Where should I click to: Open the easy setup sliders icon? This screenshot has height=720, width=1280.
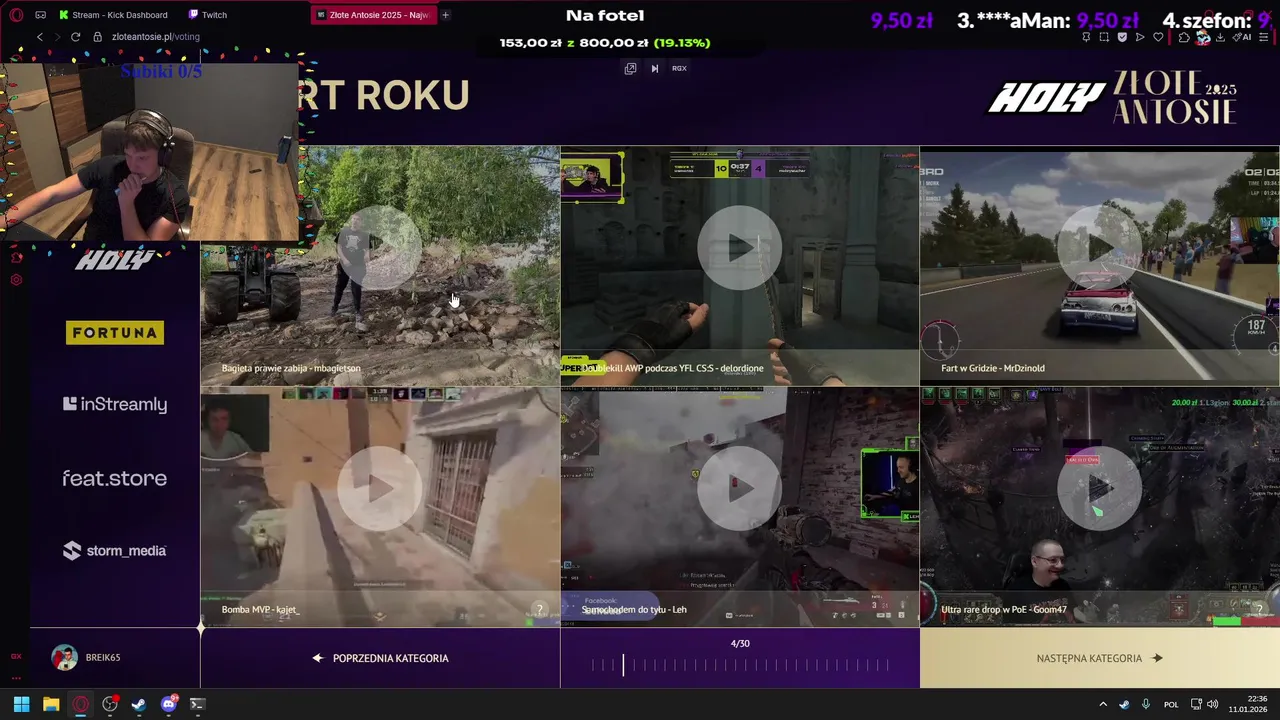tap(1264, 37)
